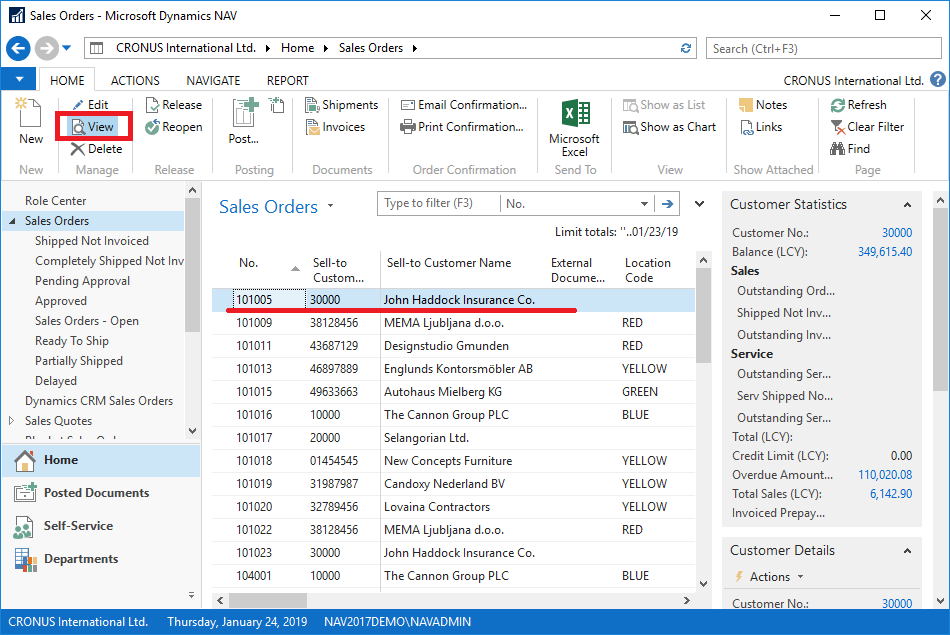The height and width of the screenshot is (635, 950).
Task: Click the Find binoculars button
Action: 850,148
